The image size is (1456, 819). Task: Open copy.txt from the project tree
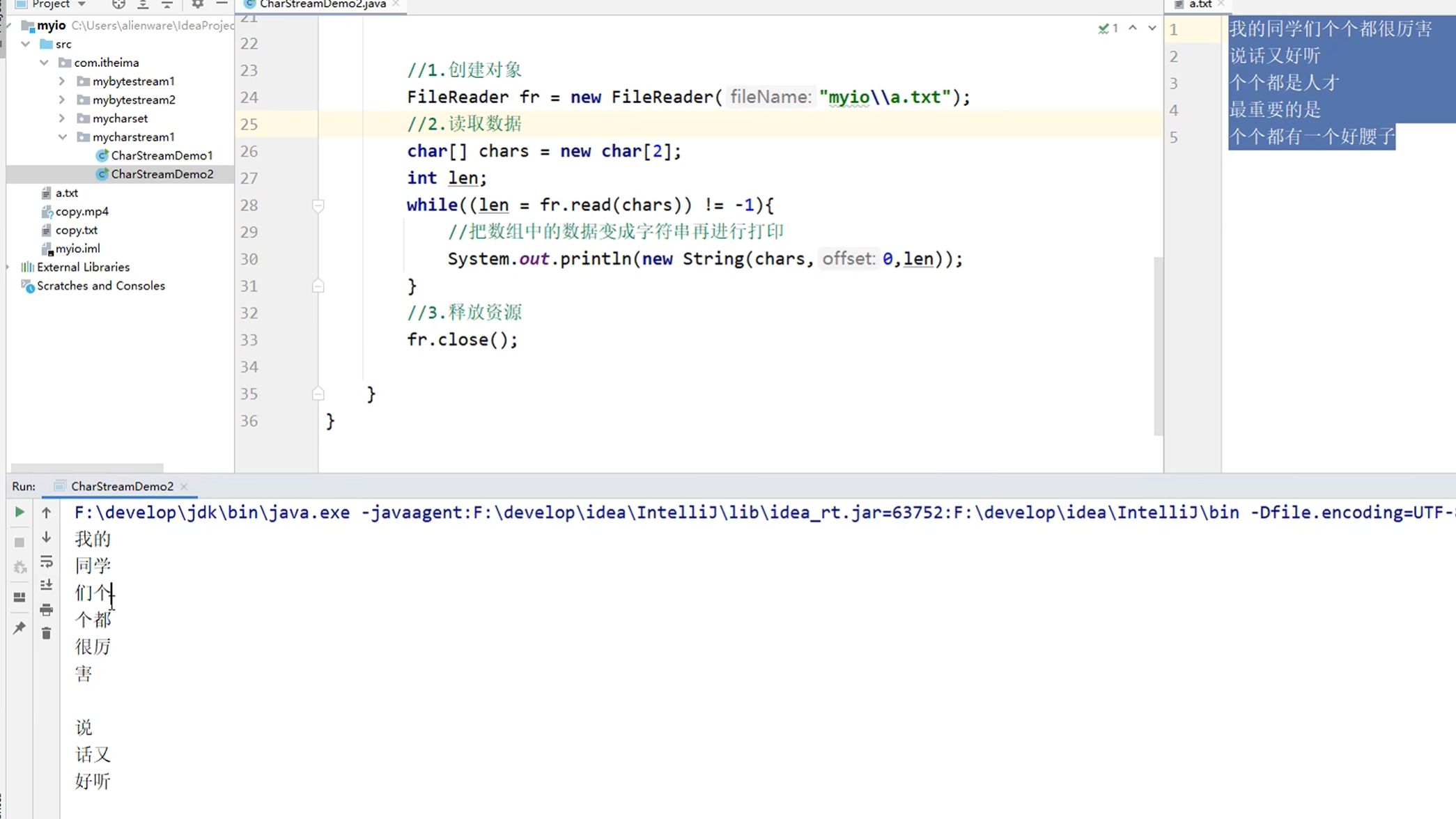[76, 230]
